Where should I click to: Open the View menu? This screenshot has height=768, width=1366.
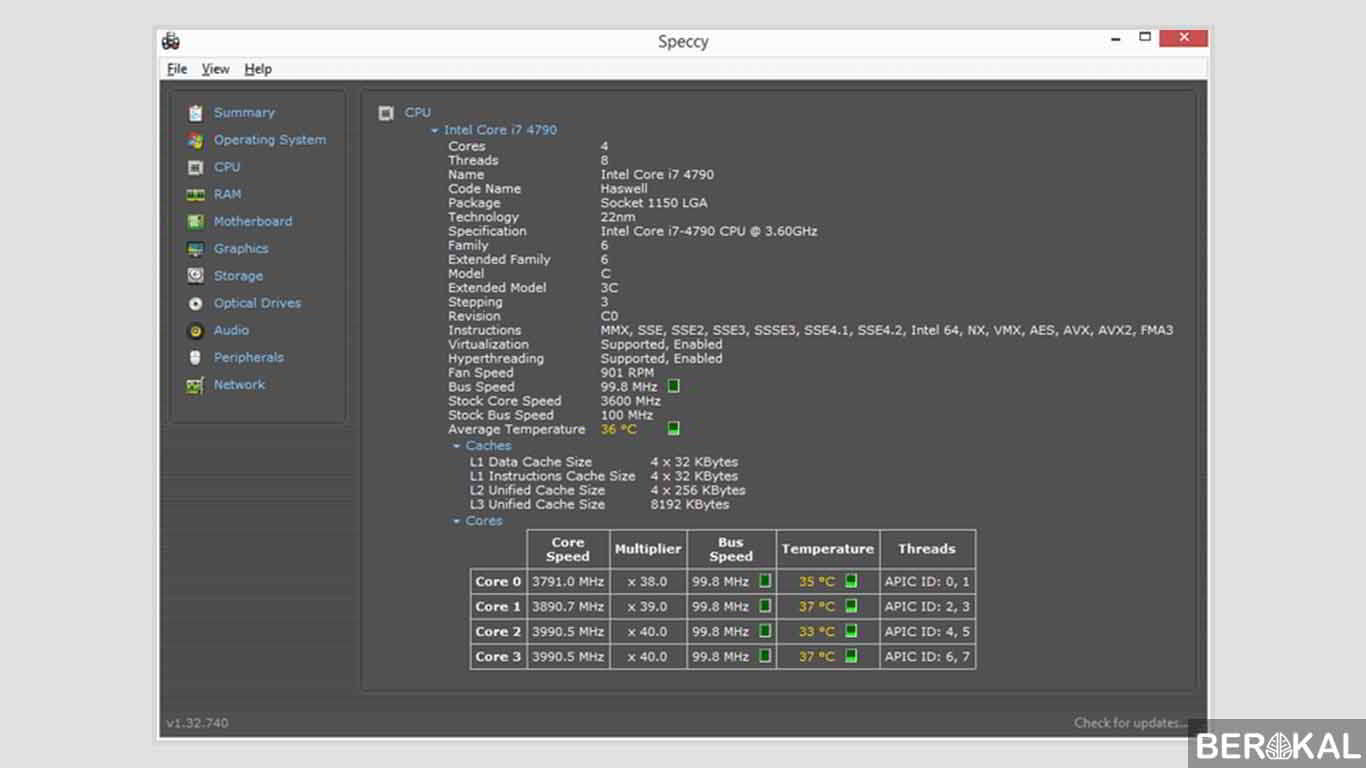point(215,69)
